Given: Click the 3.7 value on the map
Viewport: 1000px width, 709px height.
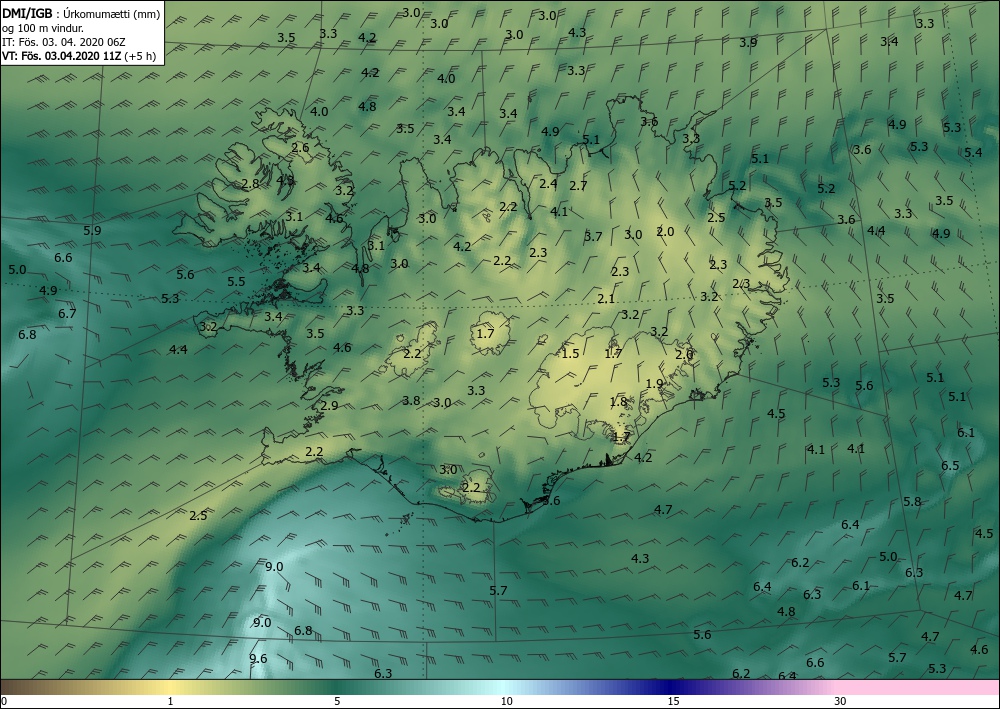Looking at the screenshot, I should [x=593, y=237].
